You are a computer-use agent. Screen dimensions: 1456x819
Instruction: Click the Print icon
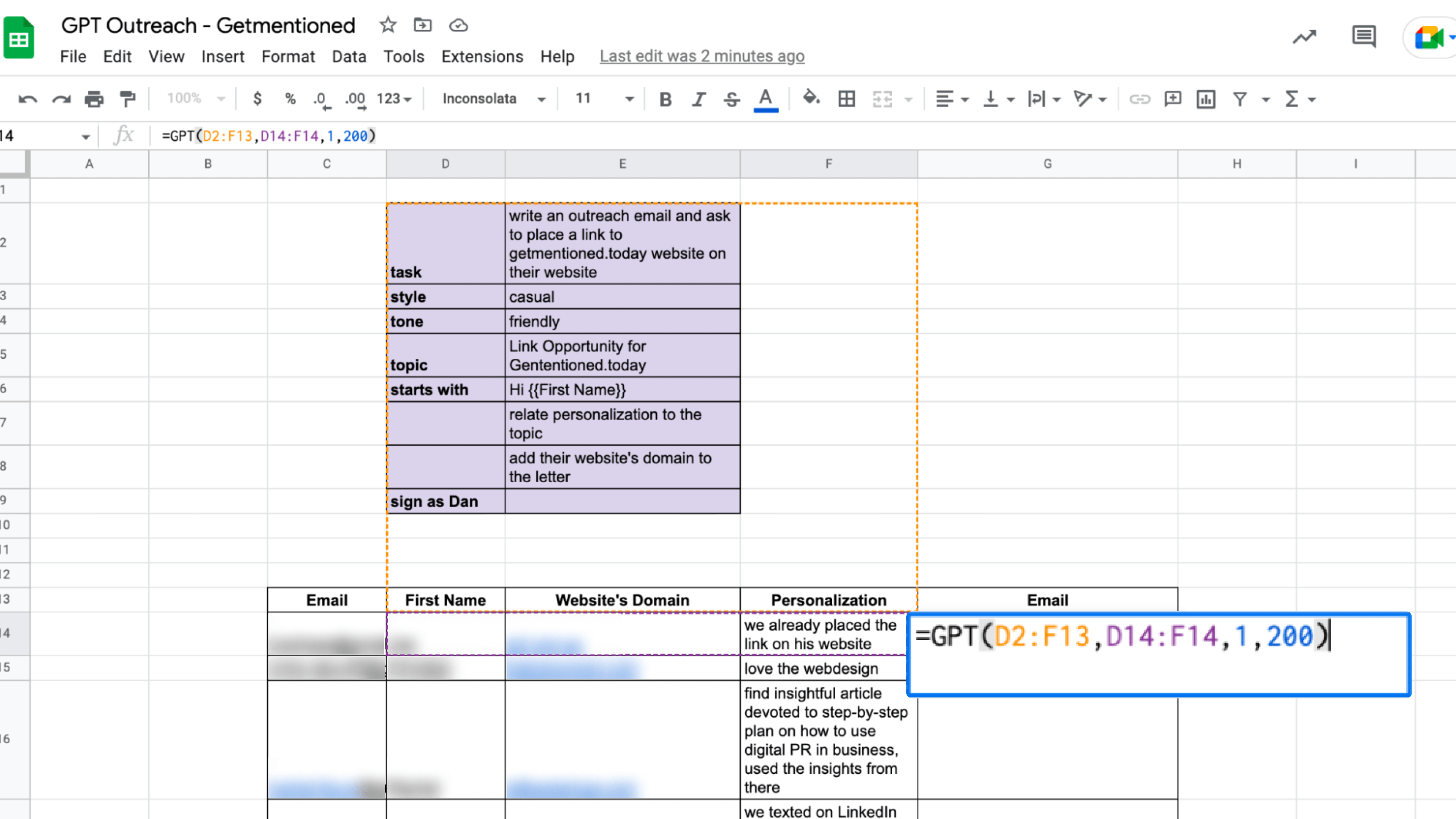click(x=94, y=99)
